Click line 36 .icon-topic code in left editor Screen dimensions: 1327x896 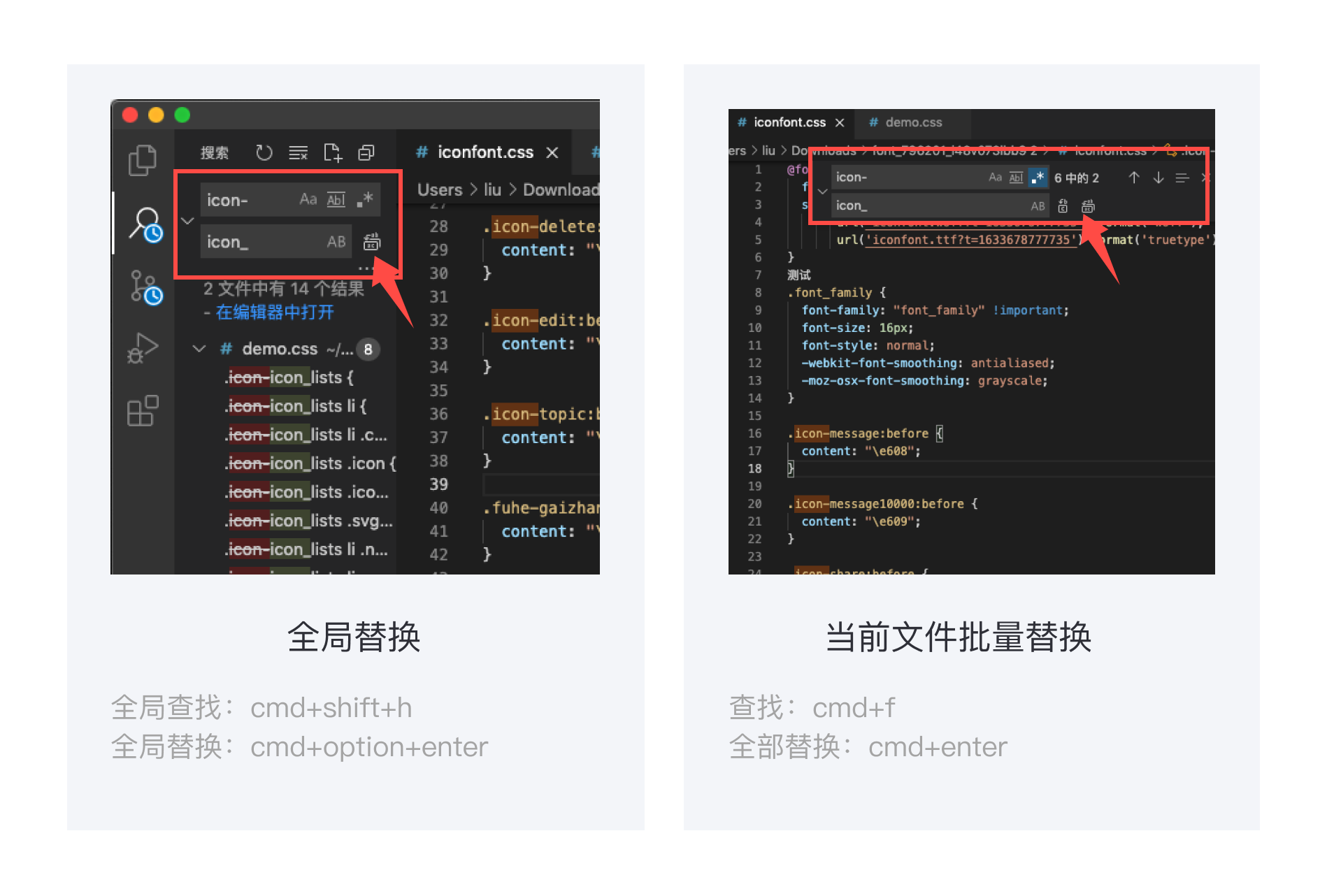(x=541, y=414)
